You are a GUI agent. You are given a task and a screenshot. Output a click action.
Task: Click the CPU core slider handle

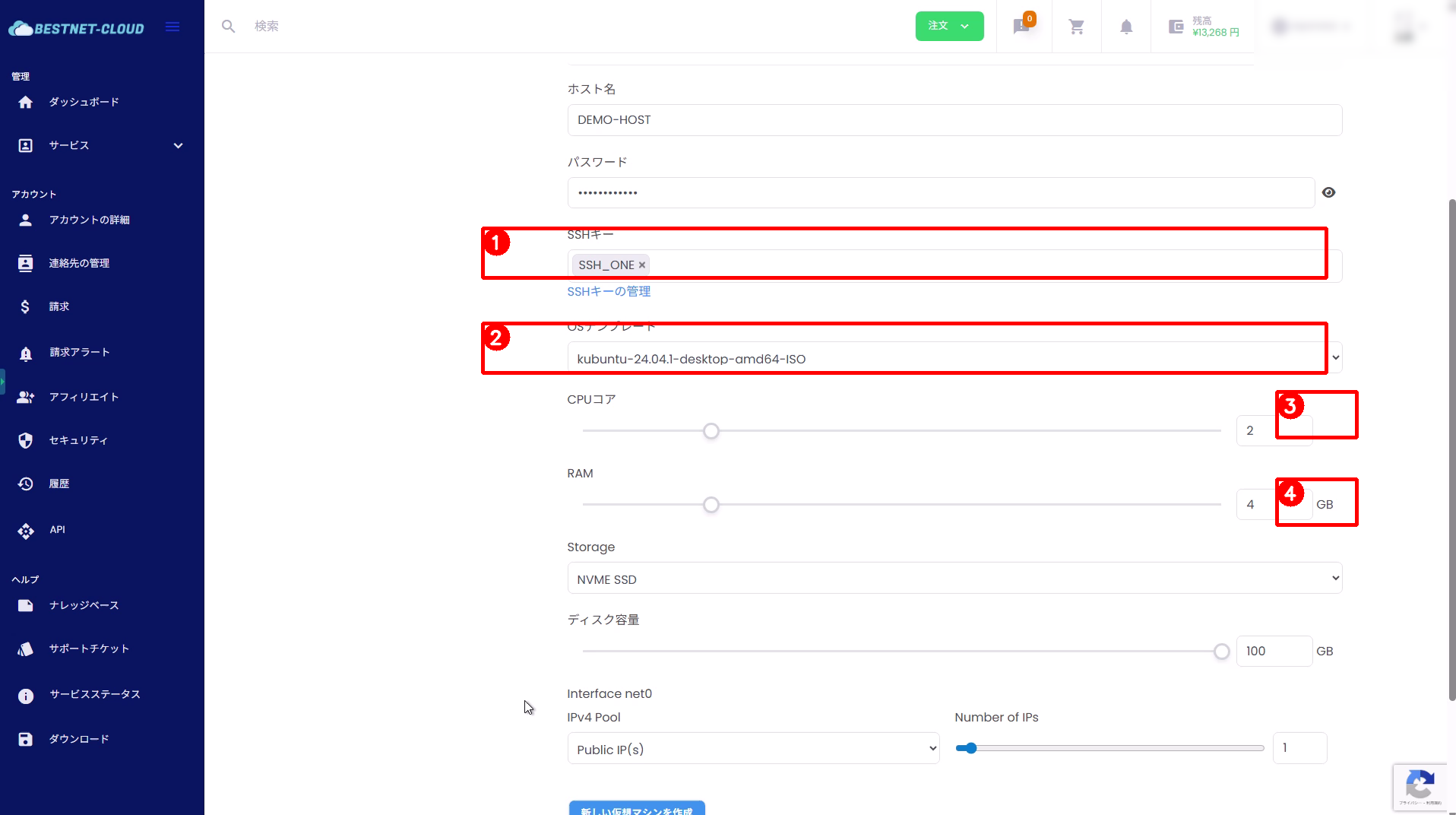coord(711,431)
